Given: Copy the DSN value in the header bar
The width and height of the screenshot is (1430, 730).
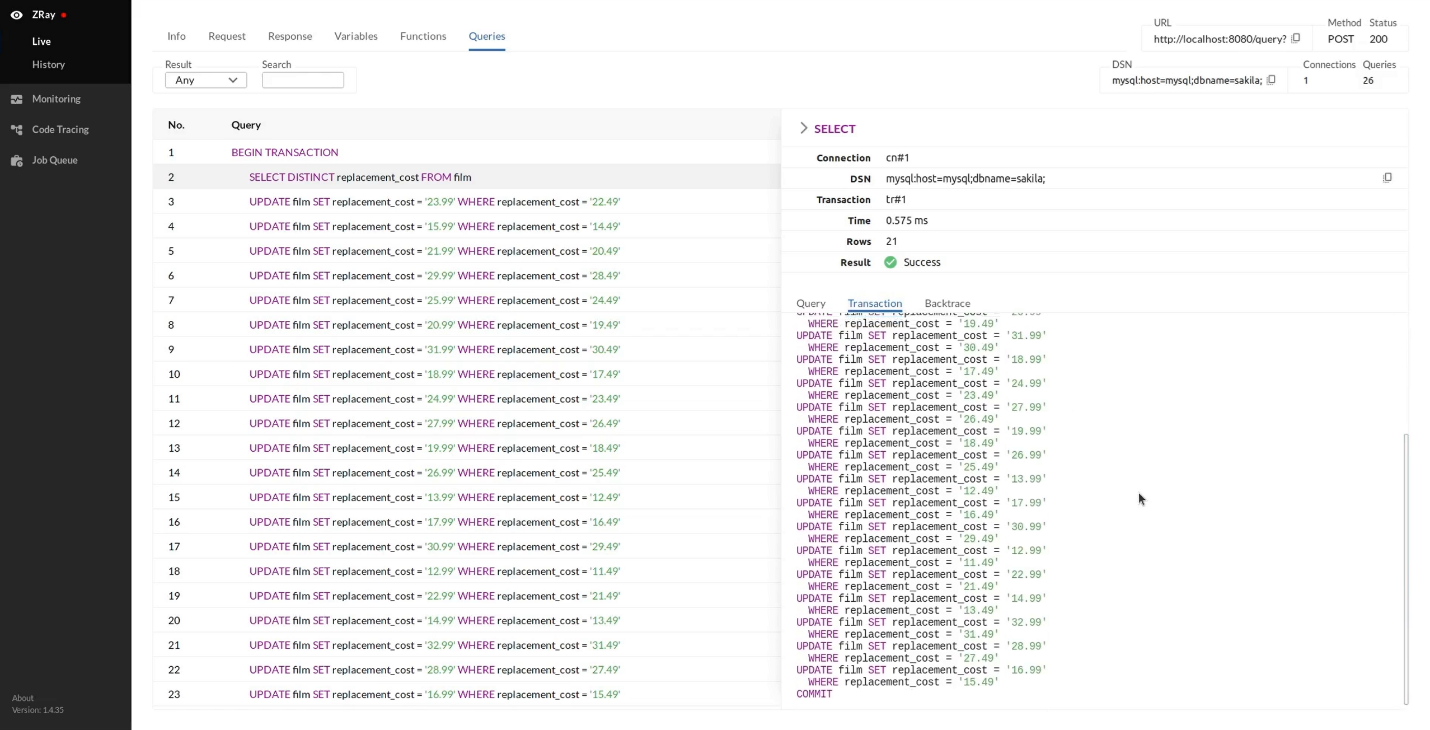Looking at the screenshot, I should click(1271, 79).
